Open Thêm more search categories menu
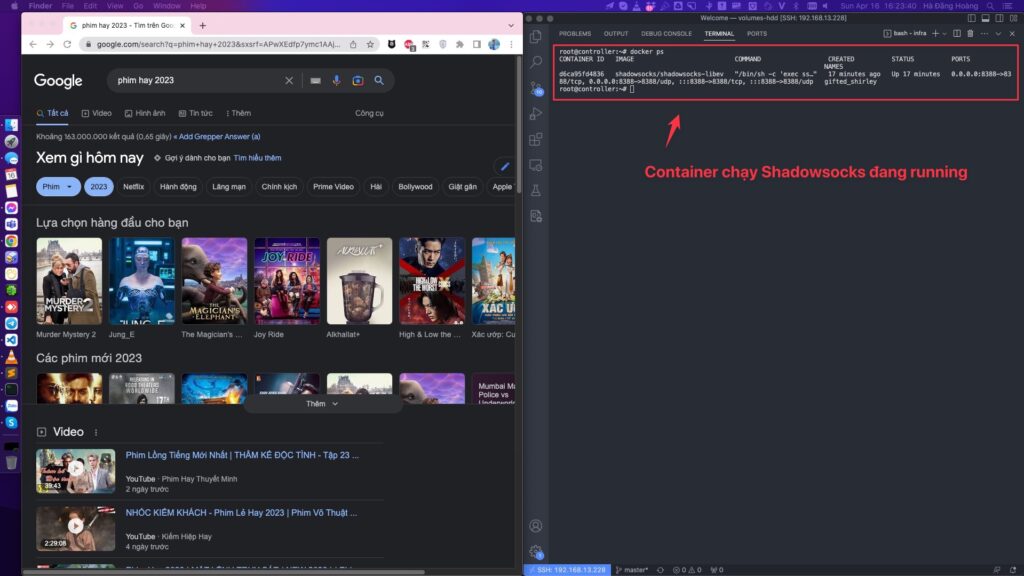Viewport: 1024px width, 576px height. (x=238, y=113)
